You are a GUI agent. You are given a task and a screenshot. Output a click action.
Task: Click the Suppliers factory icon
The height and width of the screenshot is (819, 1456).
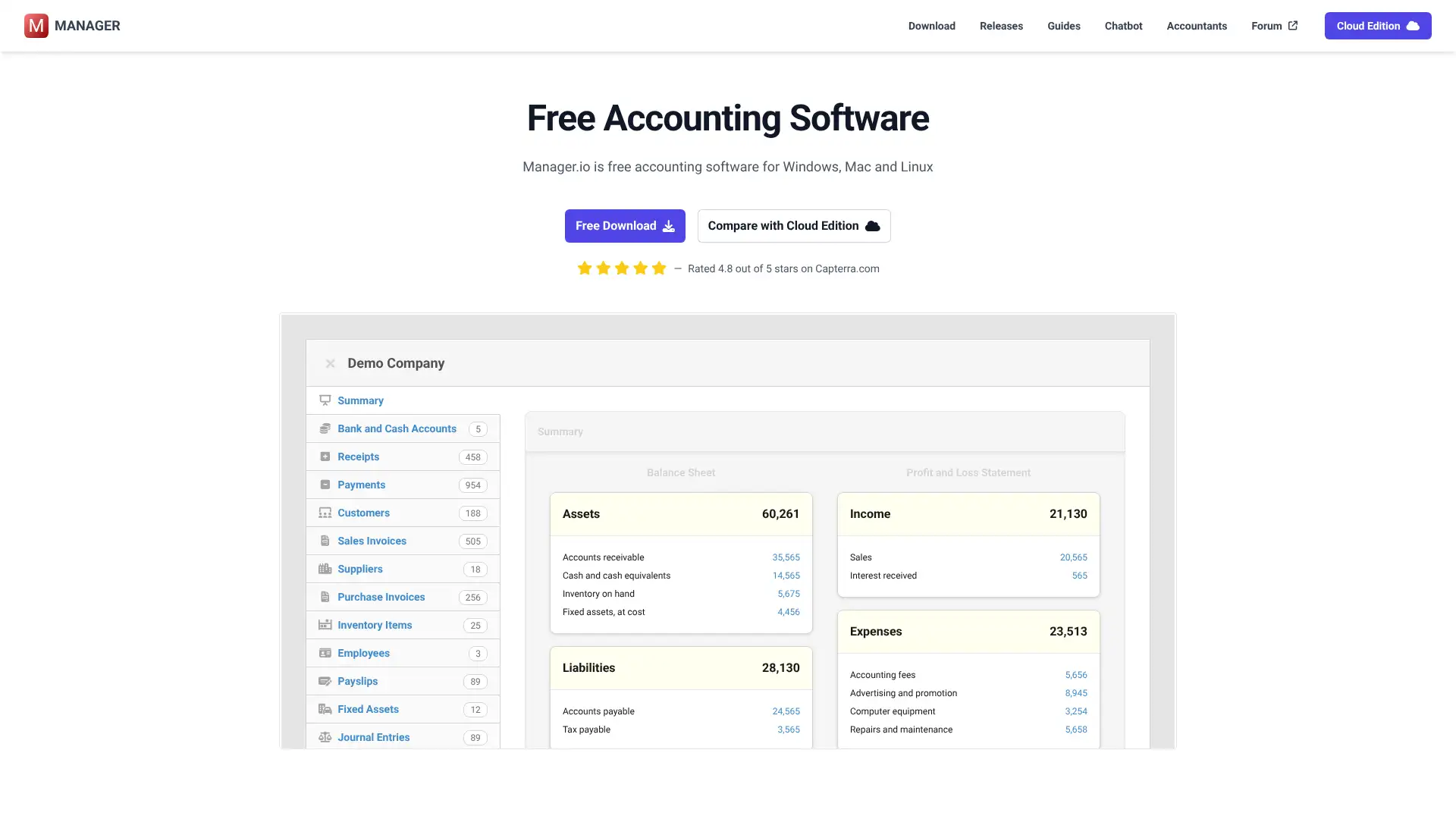pyautogui.click(x=325, y=569)
